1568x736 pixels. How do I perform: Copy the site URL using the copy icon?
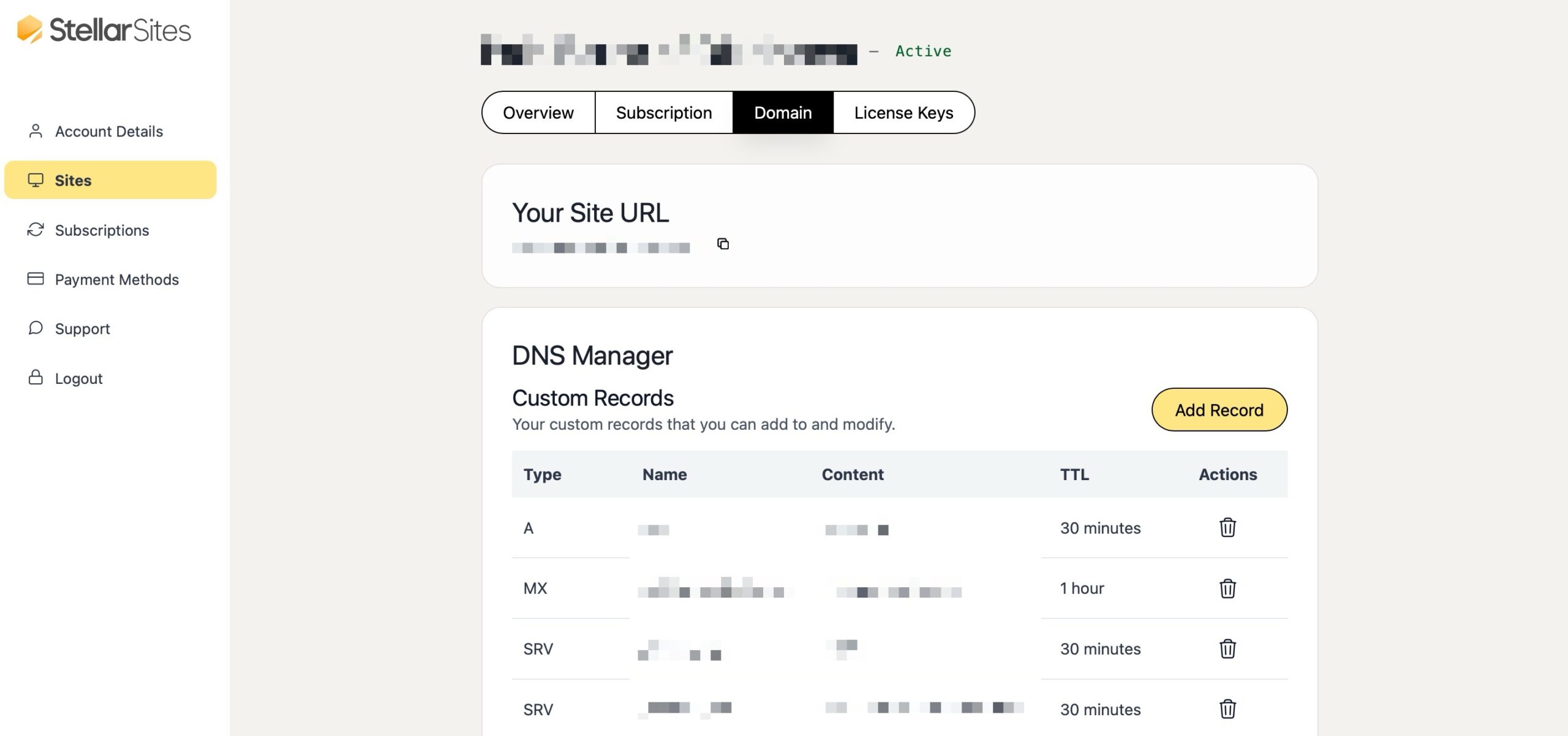722,244
